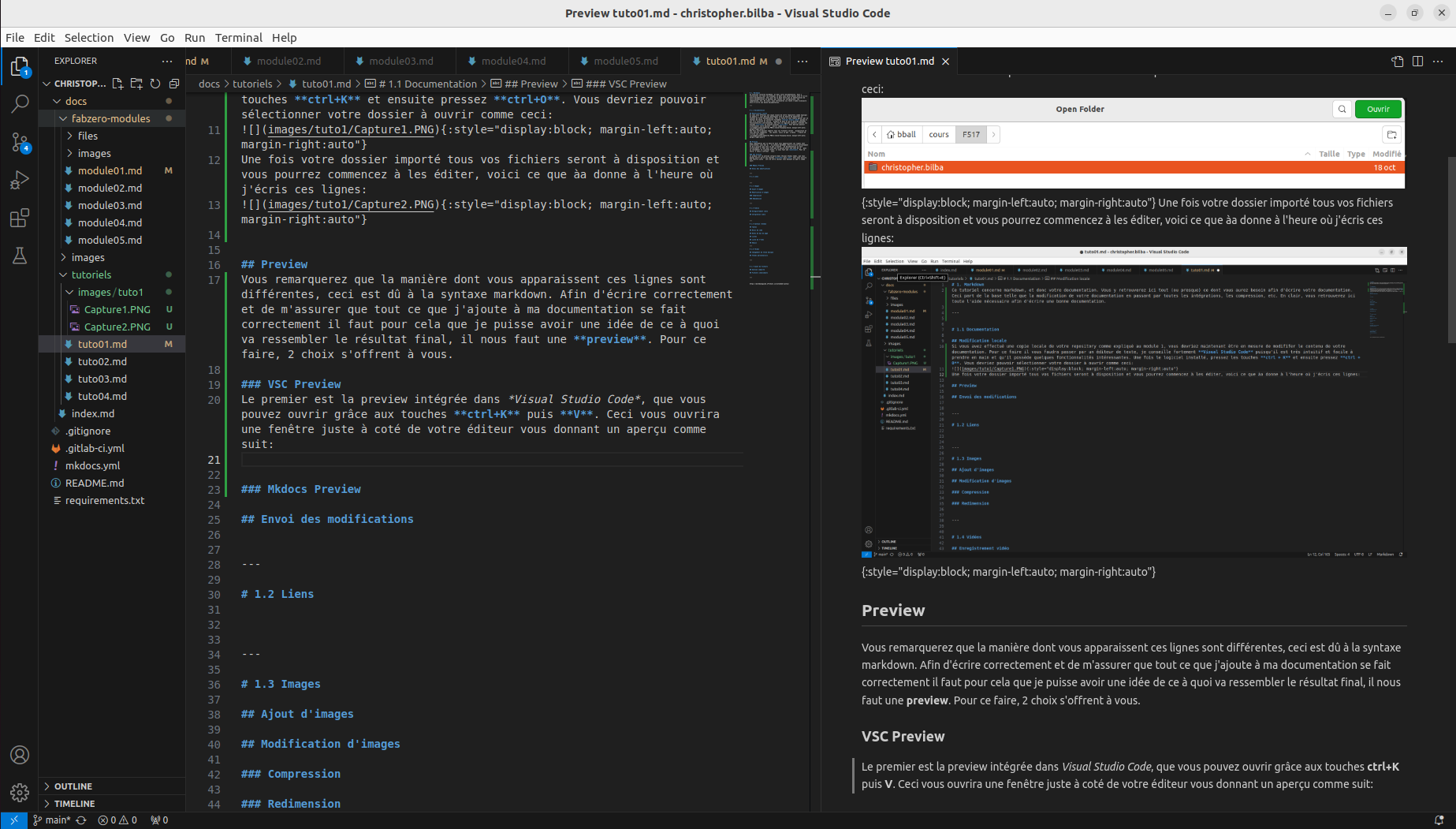
Task: Split the preview editor right
Action: (1417, 61)
